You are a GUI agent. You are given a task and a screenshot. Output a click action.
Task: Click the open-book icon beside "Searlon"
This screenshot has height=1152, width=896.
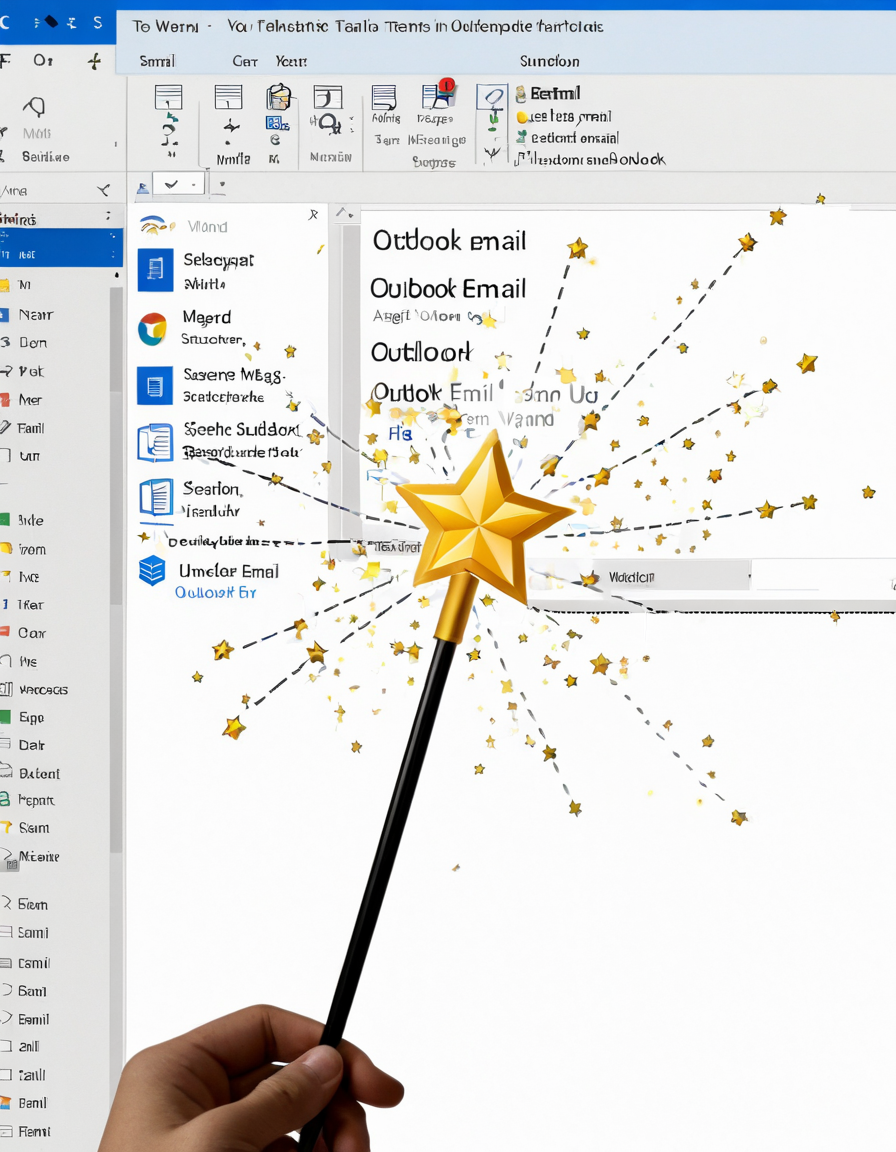tap(156, 497)
